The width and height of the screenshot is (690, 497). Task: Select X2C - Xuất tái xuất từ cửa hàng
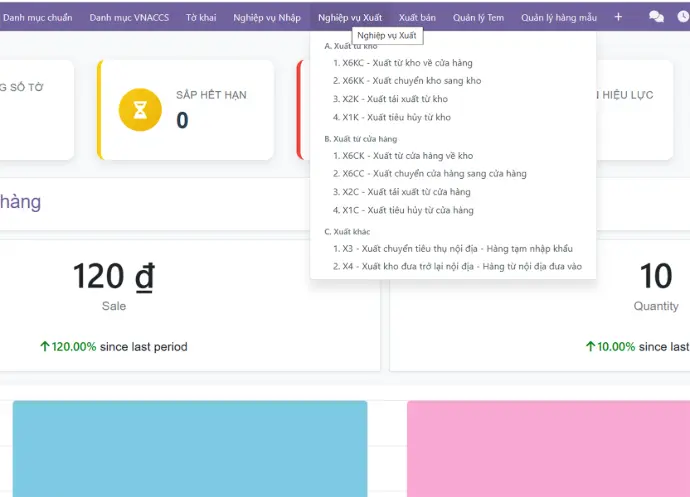402,192
